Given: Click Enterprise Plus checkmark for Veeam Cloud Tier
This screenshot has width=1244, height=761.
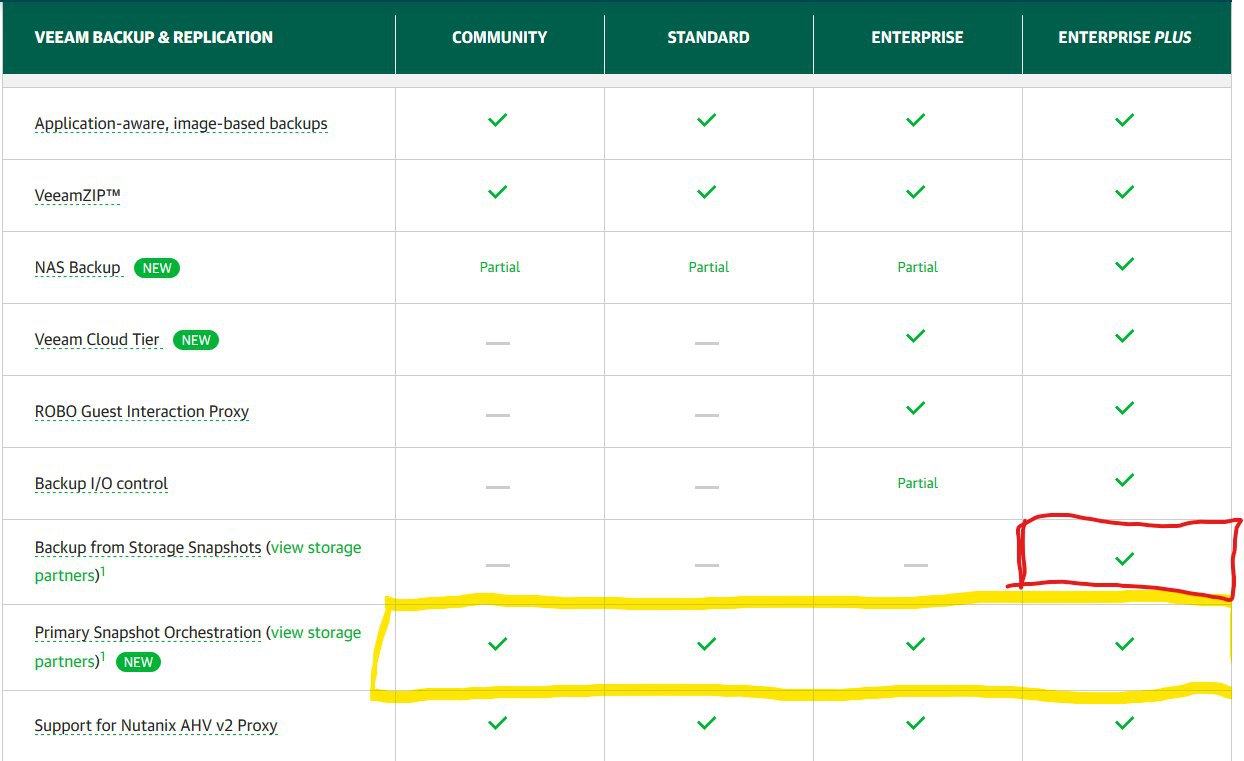Looking at the screenshot, I should (1125, 336).
